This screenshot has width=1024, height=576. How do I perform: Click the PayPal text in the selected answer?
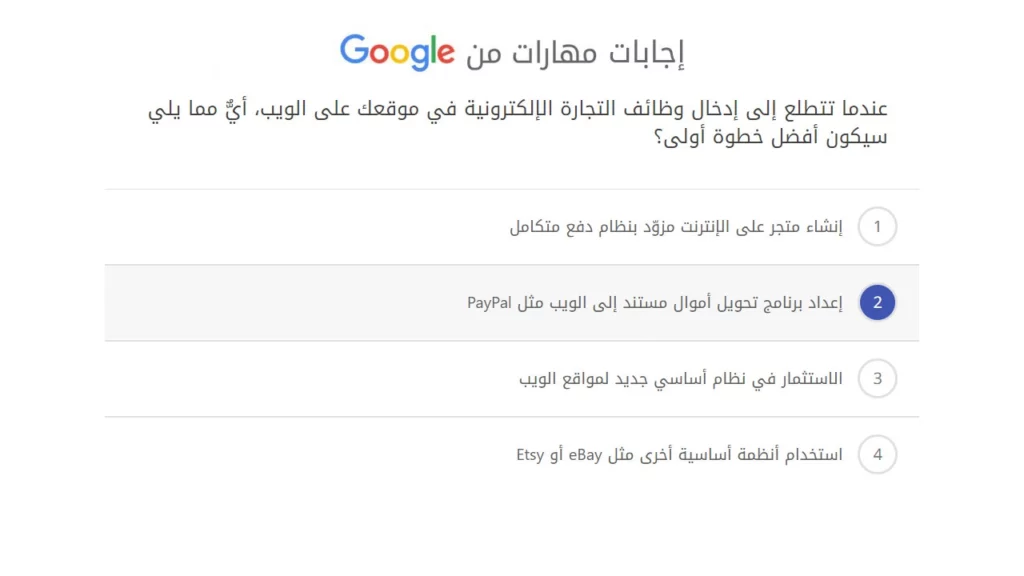click(487, 302)
